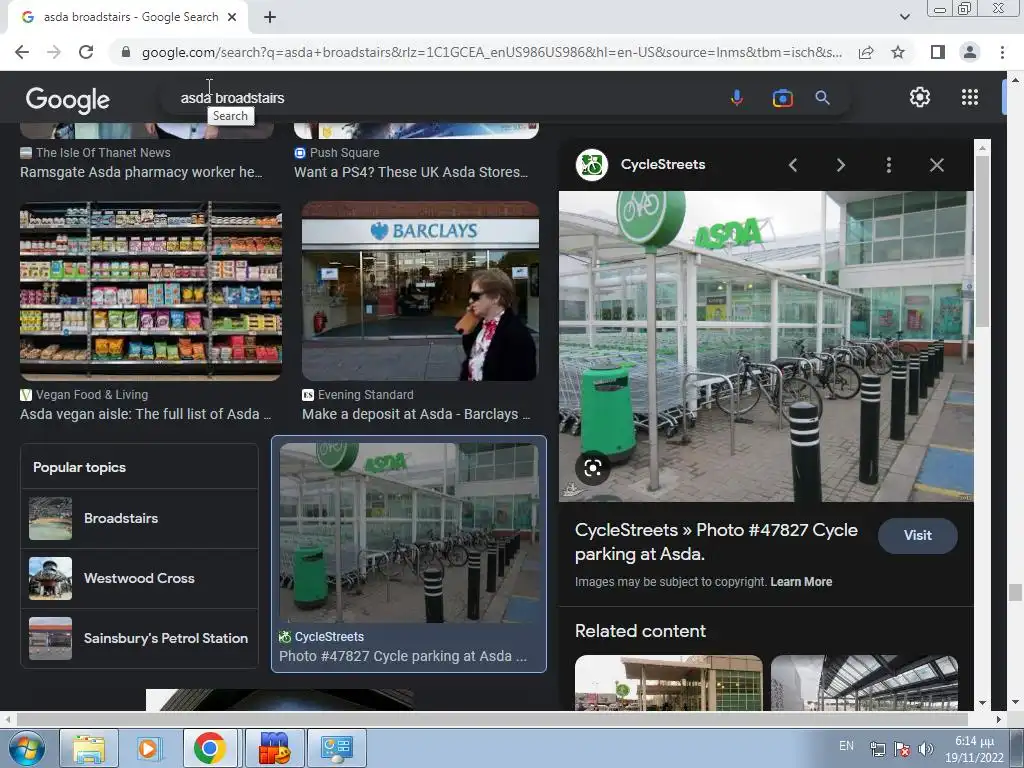
Task: Go to previous image in preview panel
Action: pyautogui.click(x=793, y=165)
